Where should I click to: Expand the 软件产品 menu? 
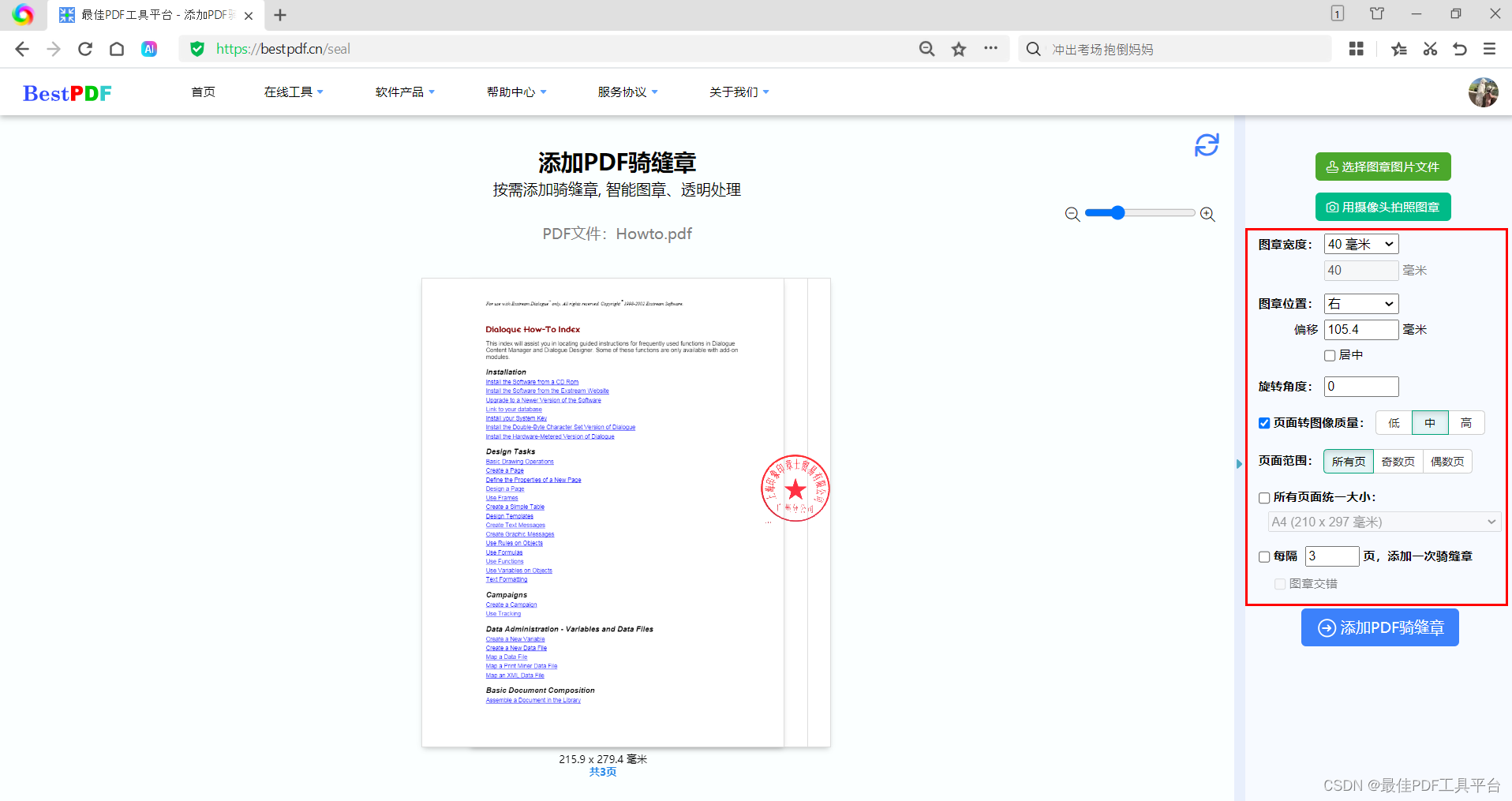[405, 92]
